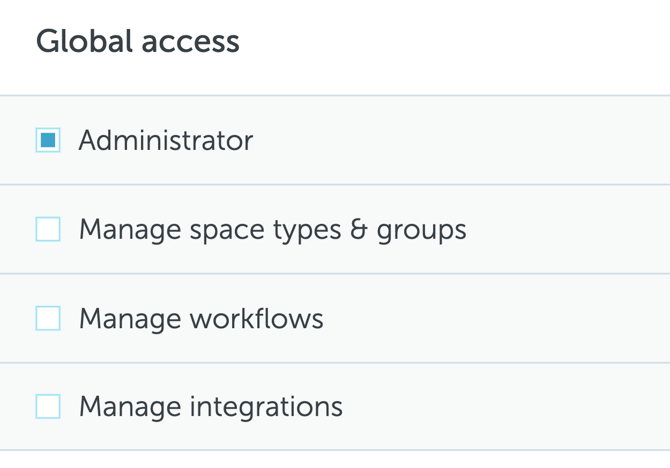The height and width of the screenshot is (468, 670).
Task: Uncheck the Administrator checkbox
Action: pyautogui.click(x=48, y=140)
